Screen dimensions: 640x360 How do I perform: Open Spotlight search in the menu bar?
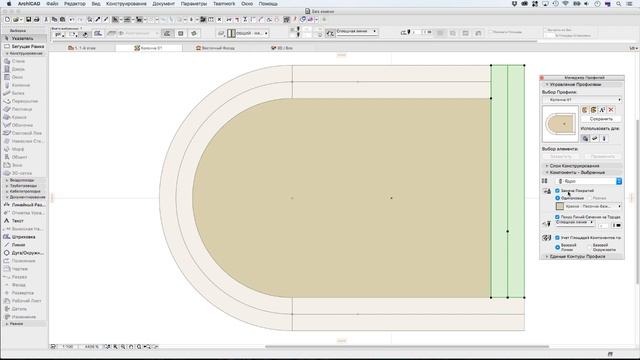[x=618, y=4]
